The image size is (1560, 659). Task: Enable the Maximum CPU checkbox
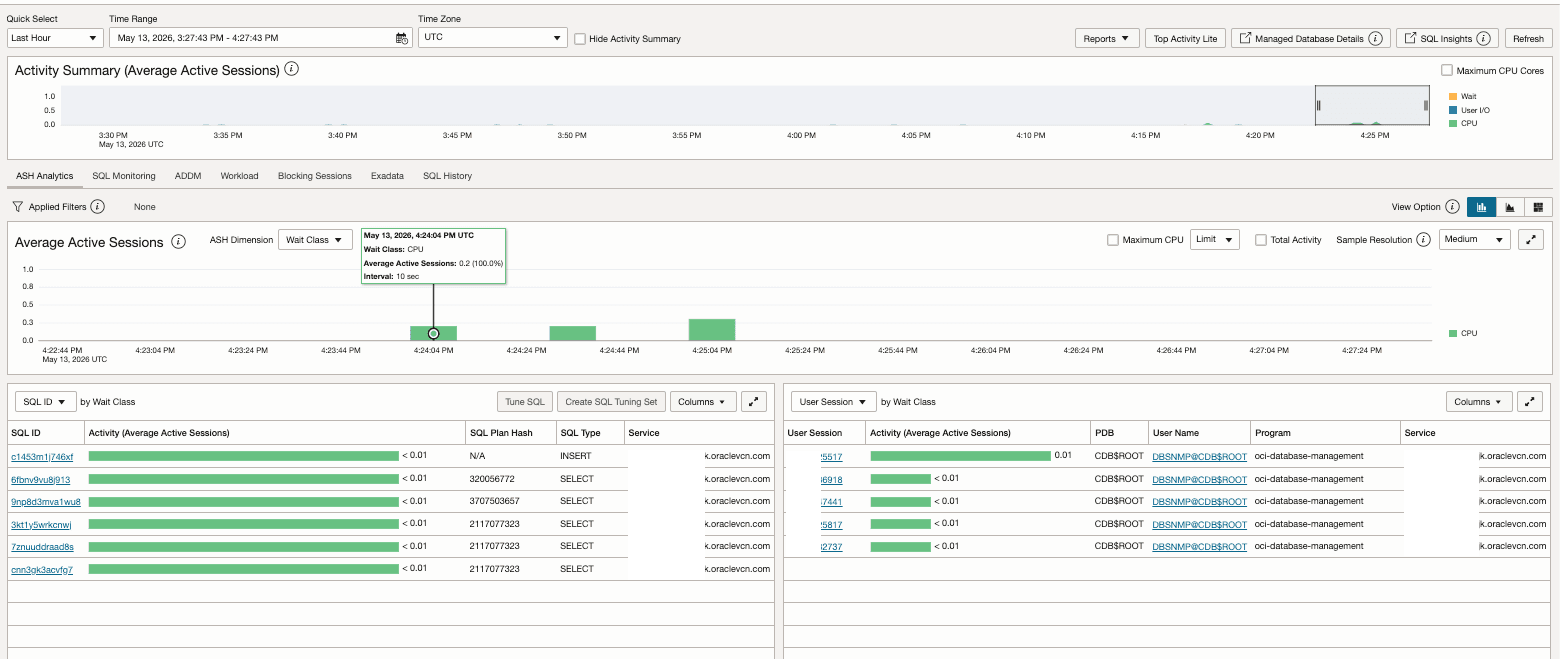(x=1113, y=240)
